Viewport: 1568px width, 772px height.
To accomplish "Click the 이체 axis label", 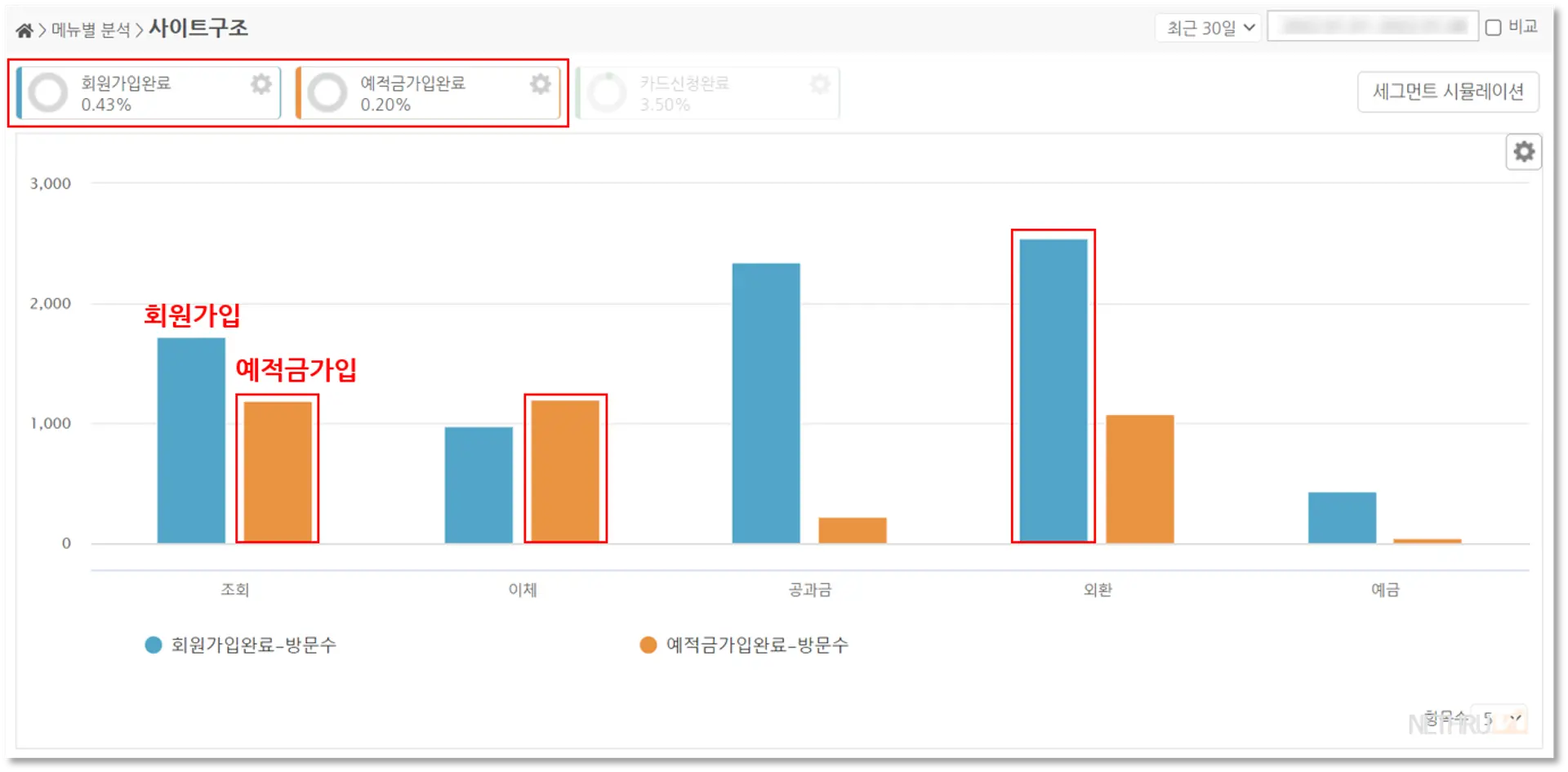I will tap(523, 590).
